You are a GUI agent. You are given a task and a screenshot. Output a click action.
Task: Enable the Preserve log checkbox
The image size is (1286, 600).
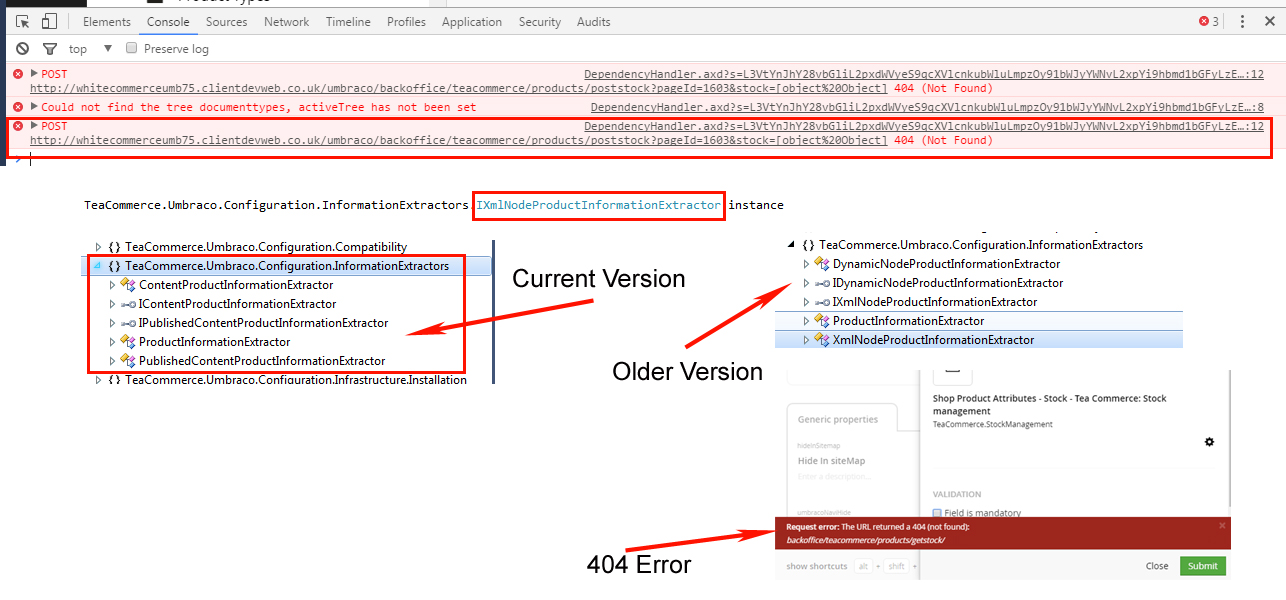coord(131,48)
